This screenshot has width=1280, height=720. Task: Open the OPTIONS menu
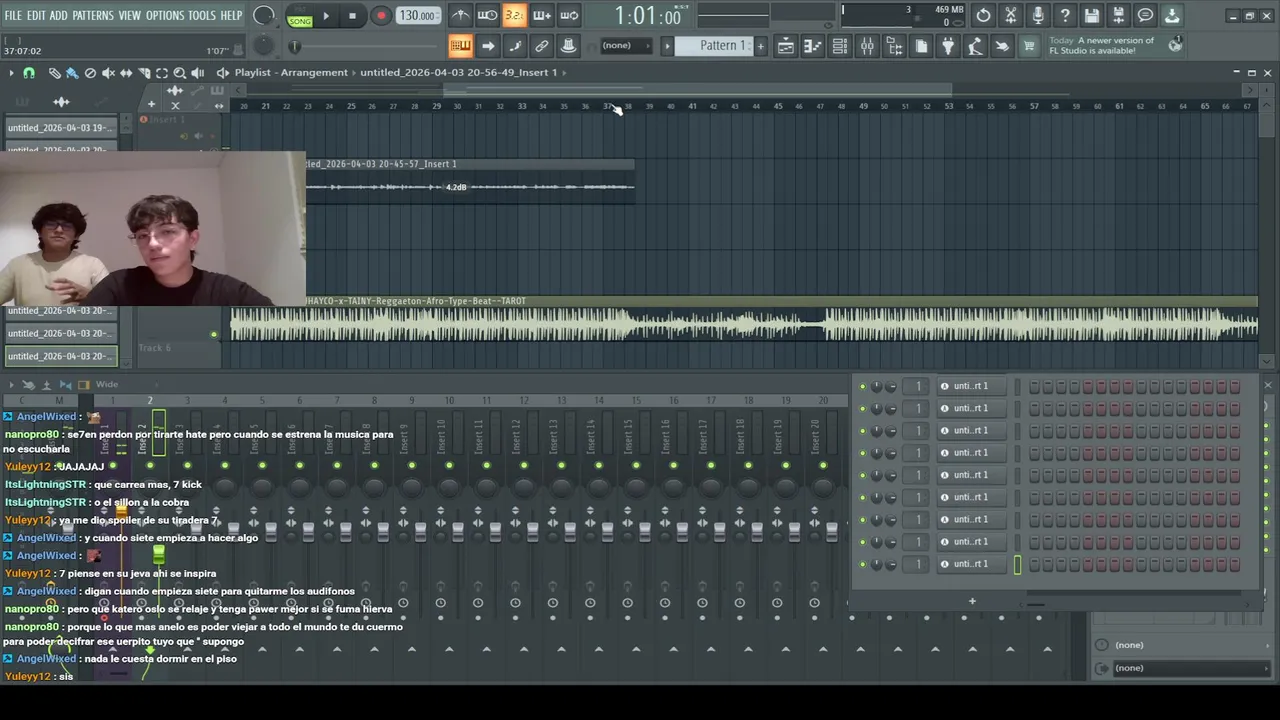pos(165,16)
